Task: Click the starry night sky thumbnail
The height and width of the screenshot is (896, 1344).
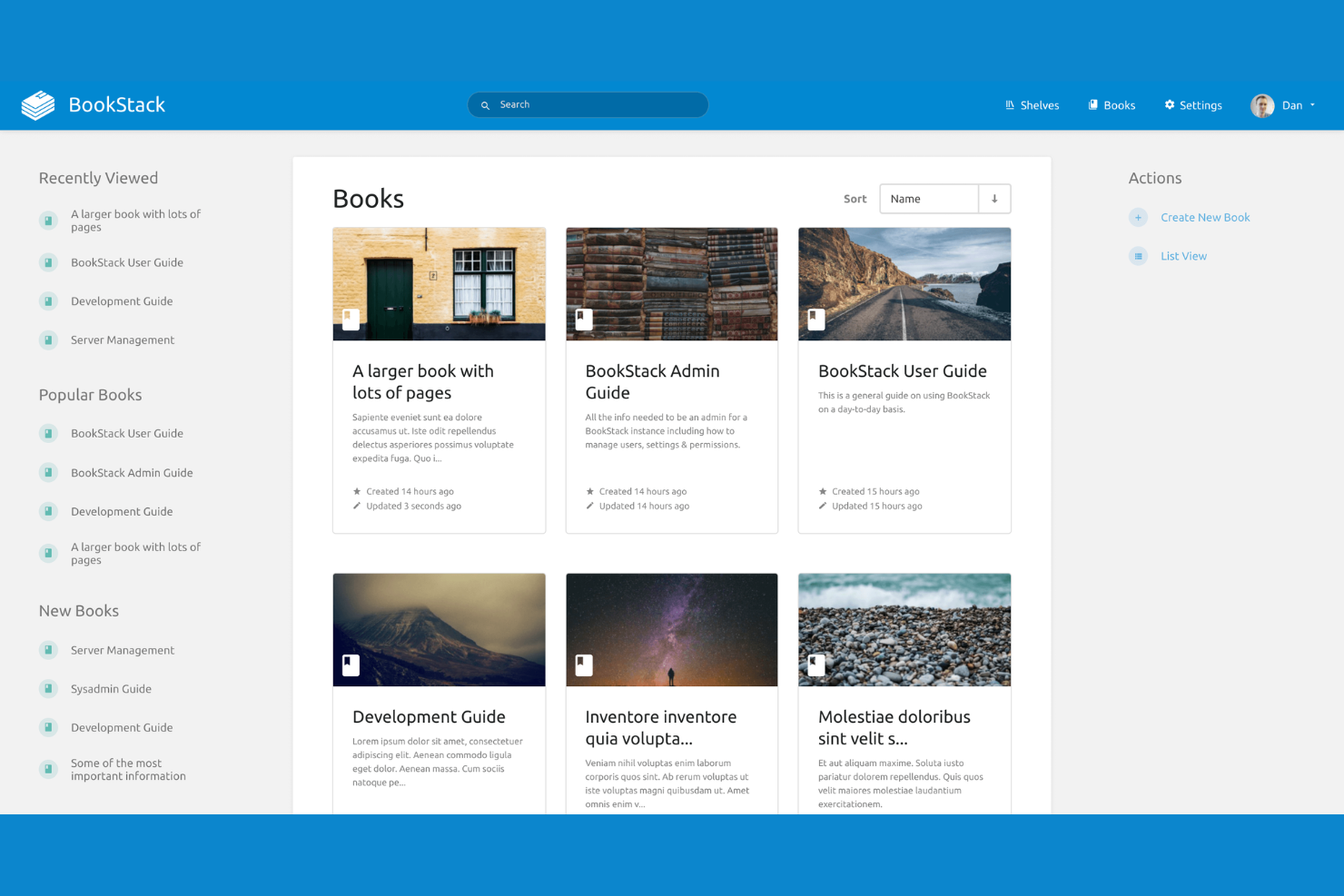Action: 672,630
